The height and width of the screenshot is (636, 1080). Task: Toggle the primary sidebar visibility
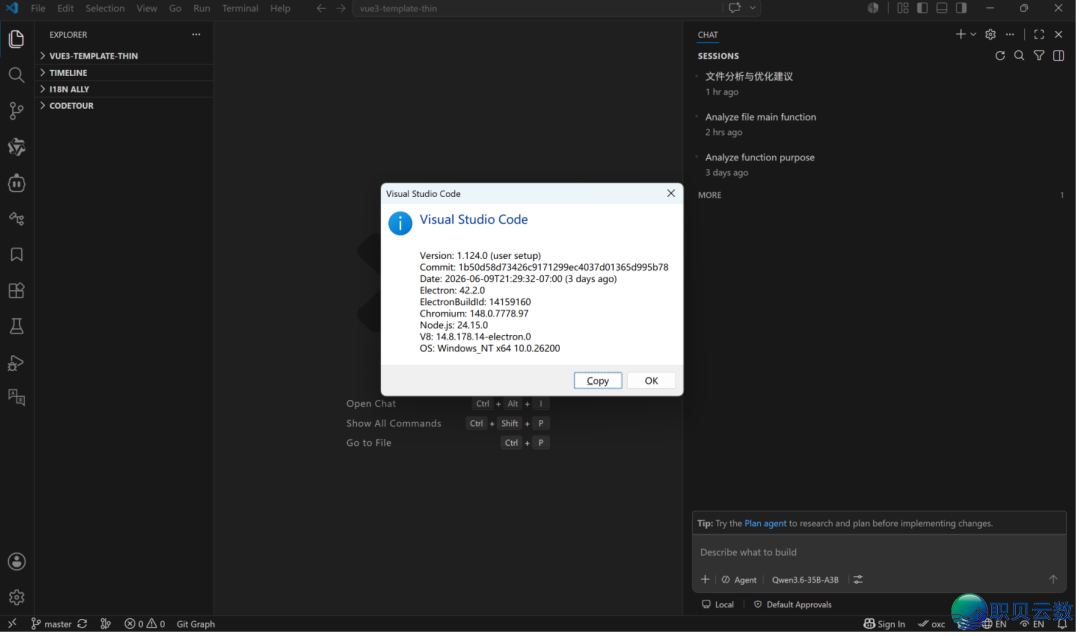tap(924, 8)
